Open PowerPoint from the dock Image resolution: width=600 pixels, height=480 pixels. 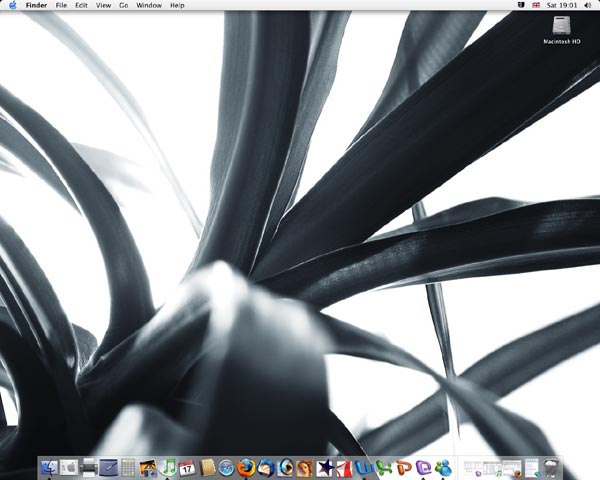click(x=404, y=467)
